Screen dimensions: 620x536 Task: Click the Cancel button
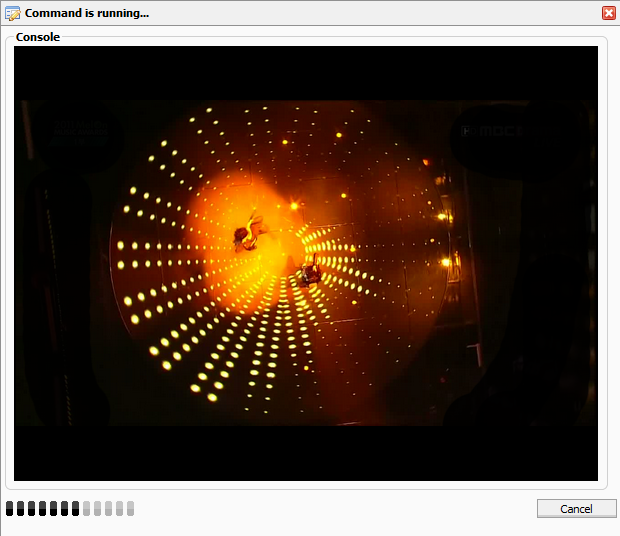click(576, 508)
